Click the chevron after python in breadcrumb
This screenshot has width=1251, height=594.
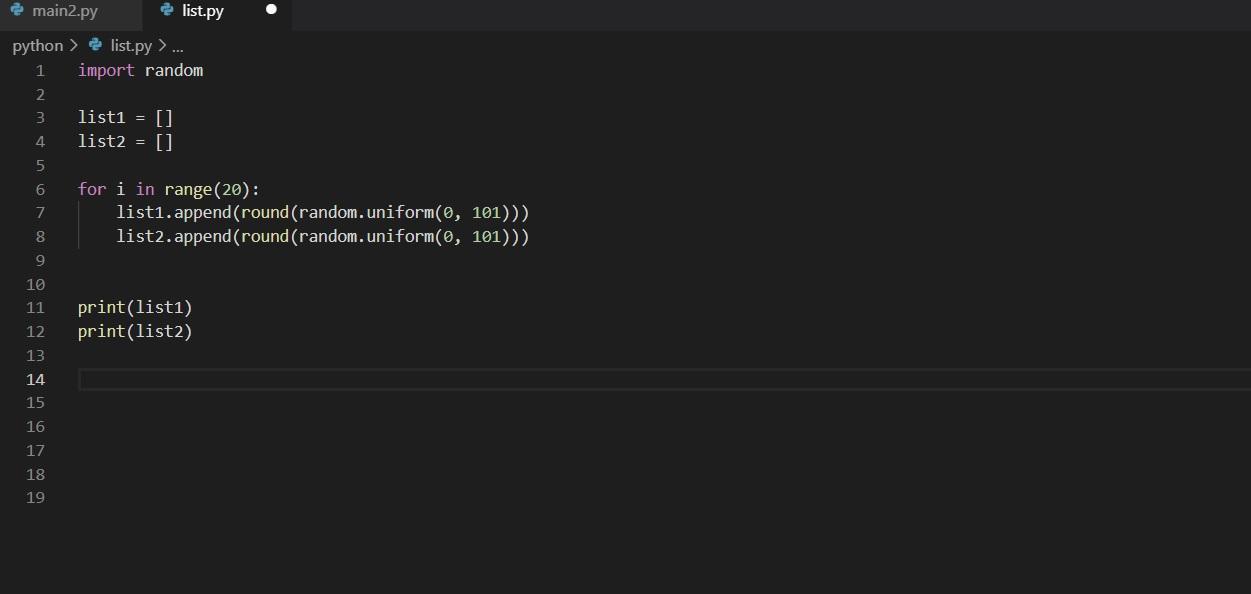pos(74,46)
